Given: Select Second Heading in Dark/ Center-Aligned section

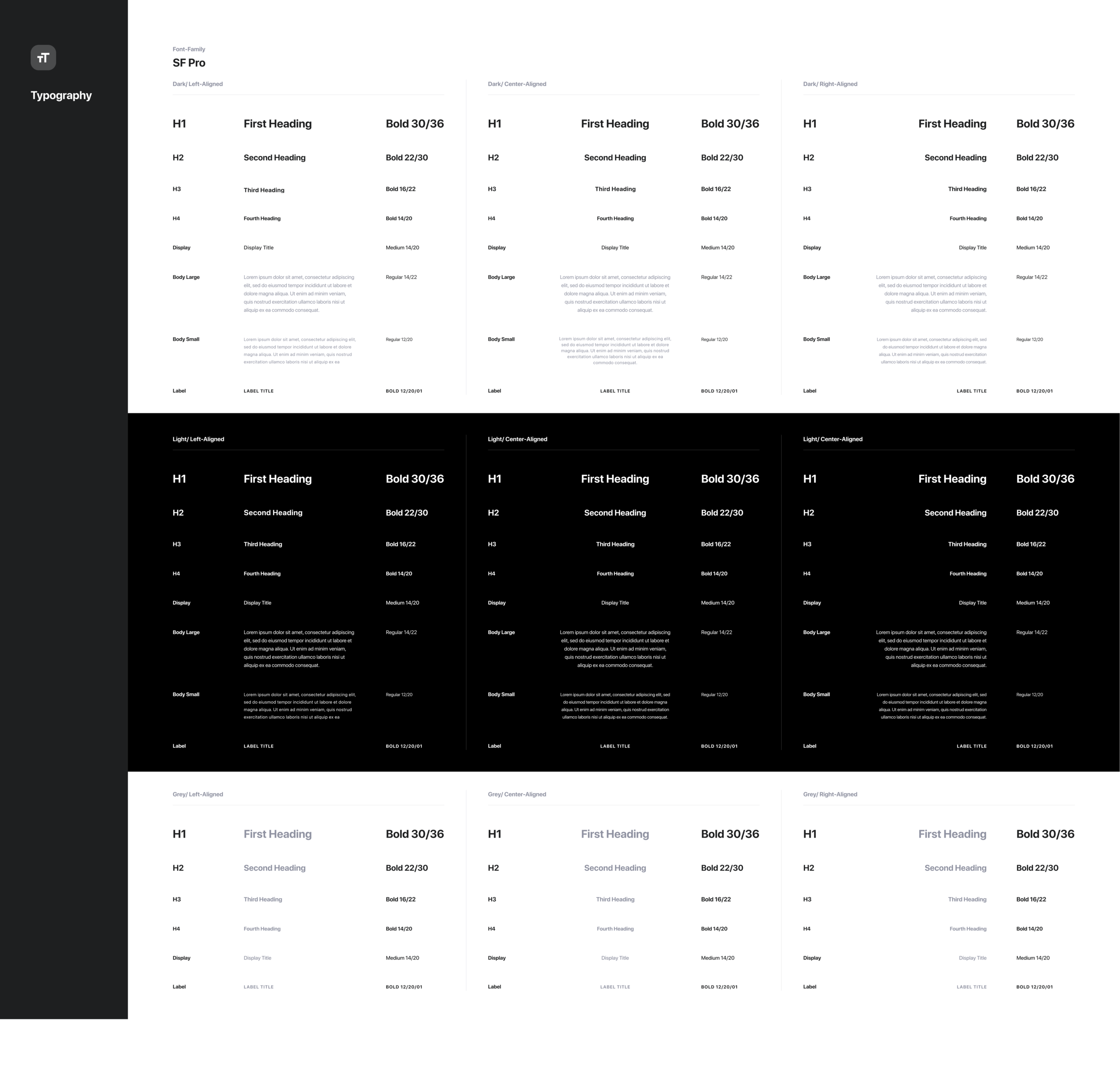Looking at the screenshot, I should [x=615, y=158].
